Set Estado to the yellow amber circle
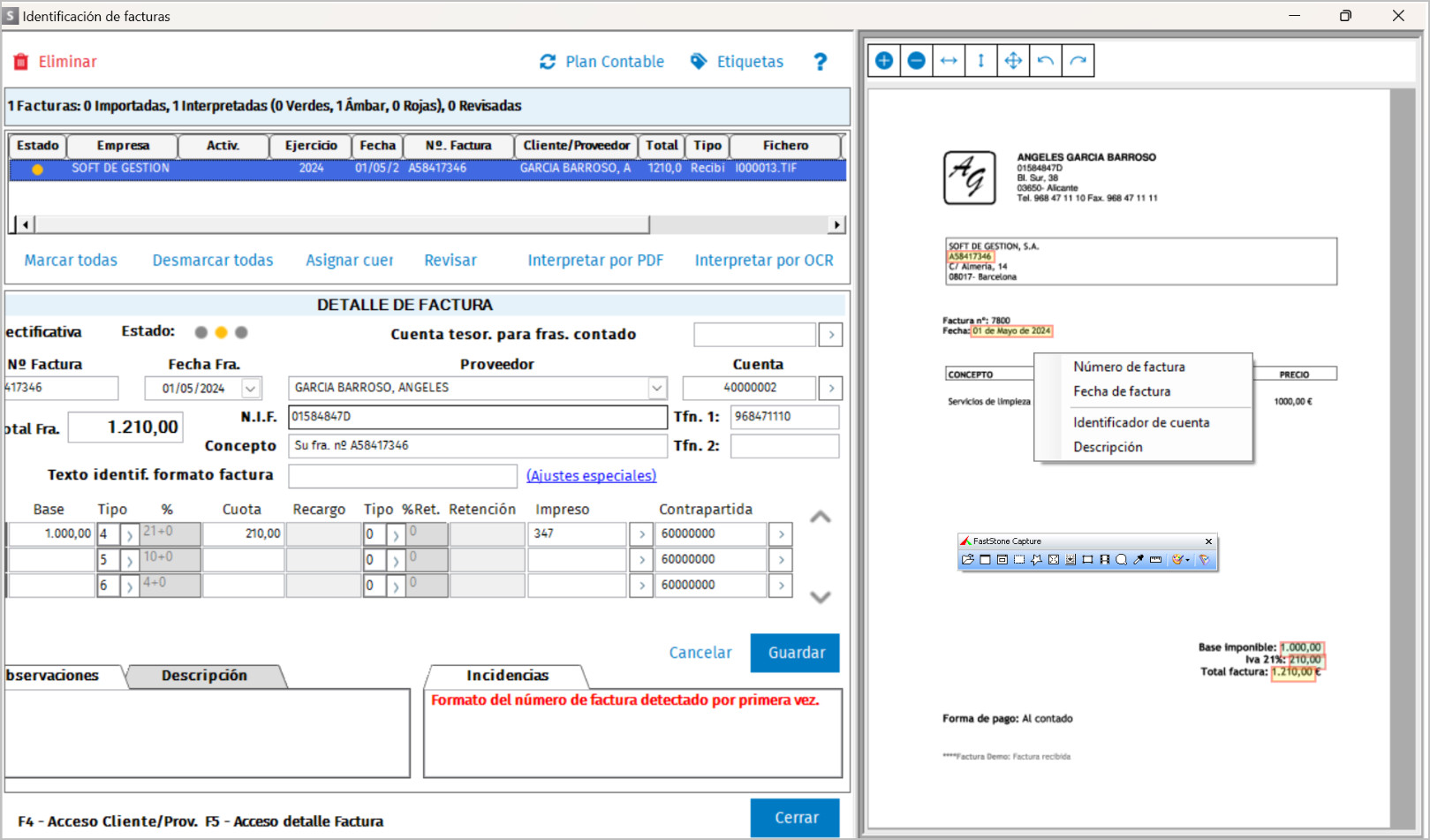This screenshot has width=1430, height=840. [x=222, y=332]
